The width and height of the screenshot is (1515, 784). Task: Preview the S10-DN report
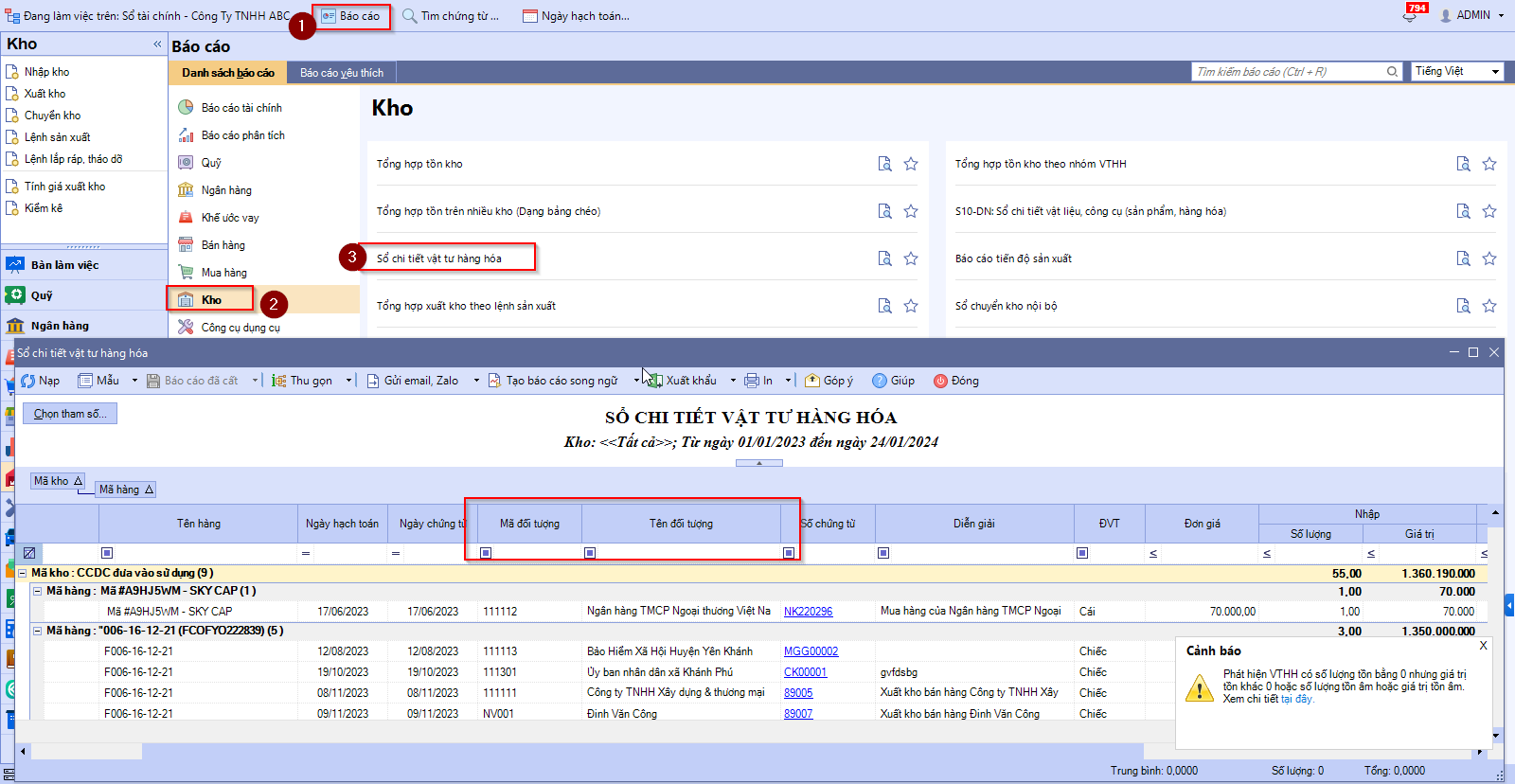coord(1463,211)
